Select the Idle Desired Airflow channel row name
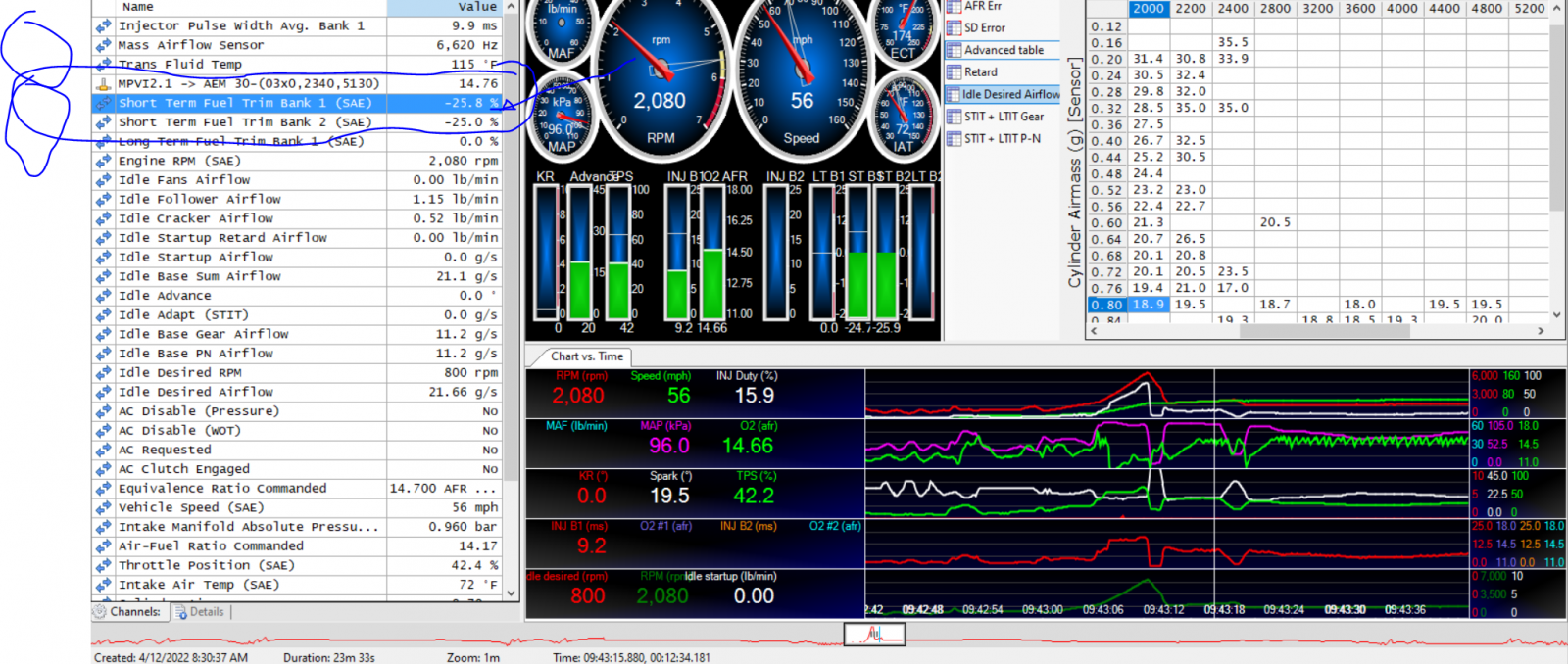The height and width of the screenshot is (664, 1568). [196, 392]
